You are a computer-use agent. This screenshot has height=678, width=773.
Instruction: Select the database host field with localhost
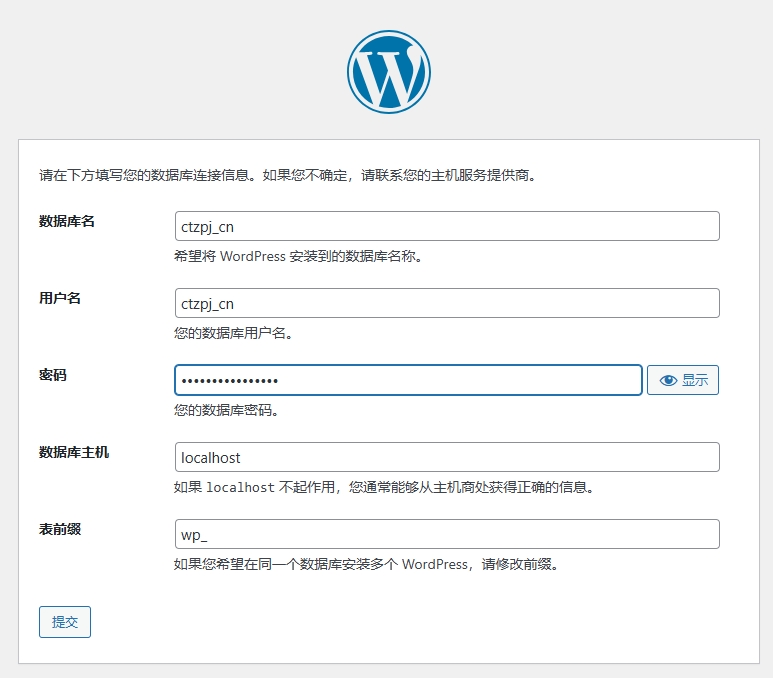[446, 457]
